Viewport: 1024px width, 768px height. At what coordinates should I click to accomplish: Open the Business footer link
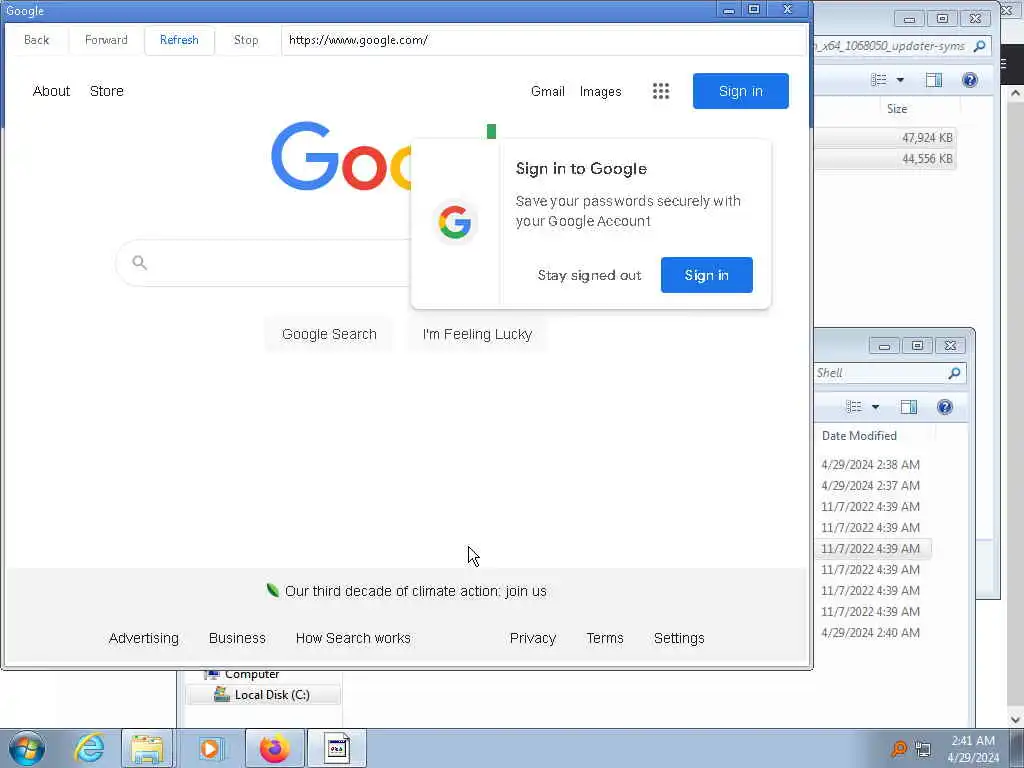point(237,638)
